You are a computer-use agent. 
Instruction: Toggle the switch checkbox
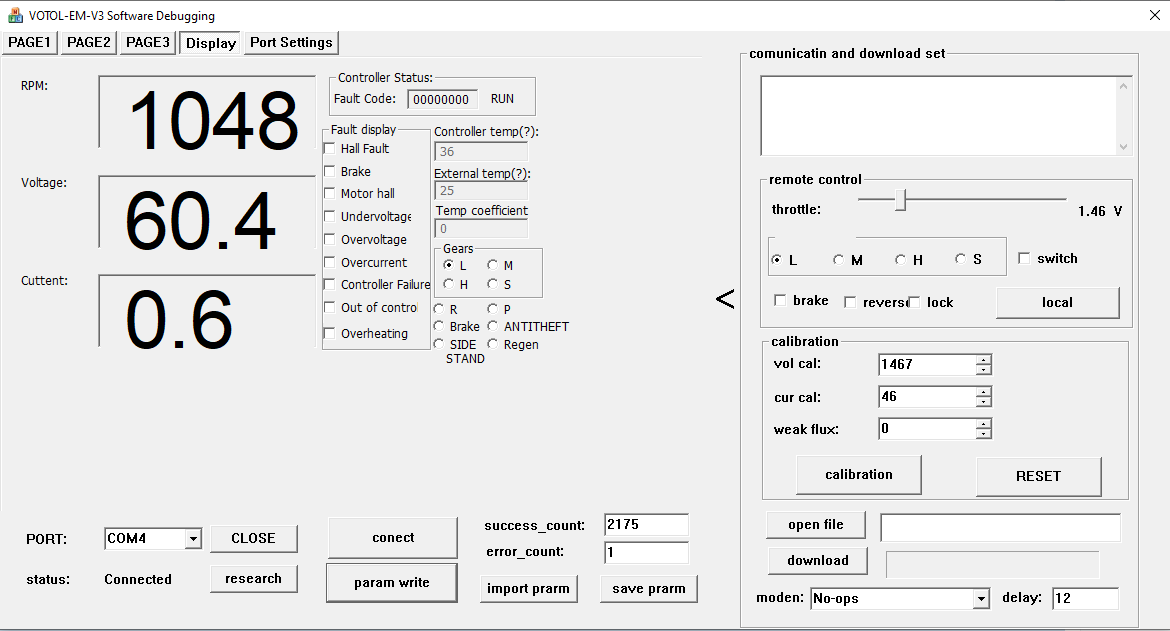click(x=1024, y=259)
